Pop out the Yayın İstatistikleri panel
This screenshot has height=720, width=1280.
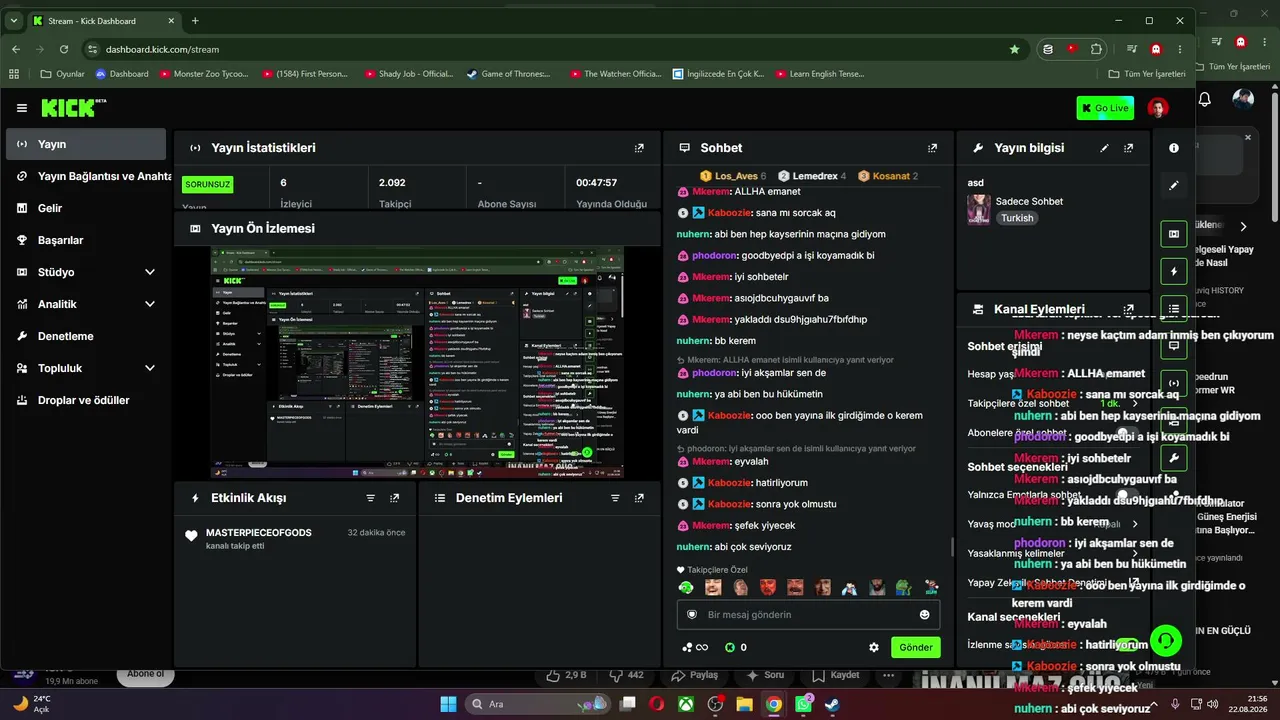[639, 148]
